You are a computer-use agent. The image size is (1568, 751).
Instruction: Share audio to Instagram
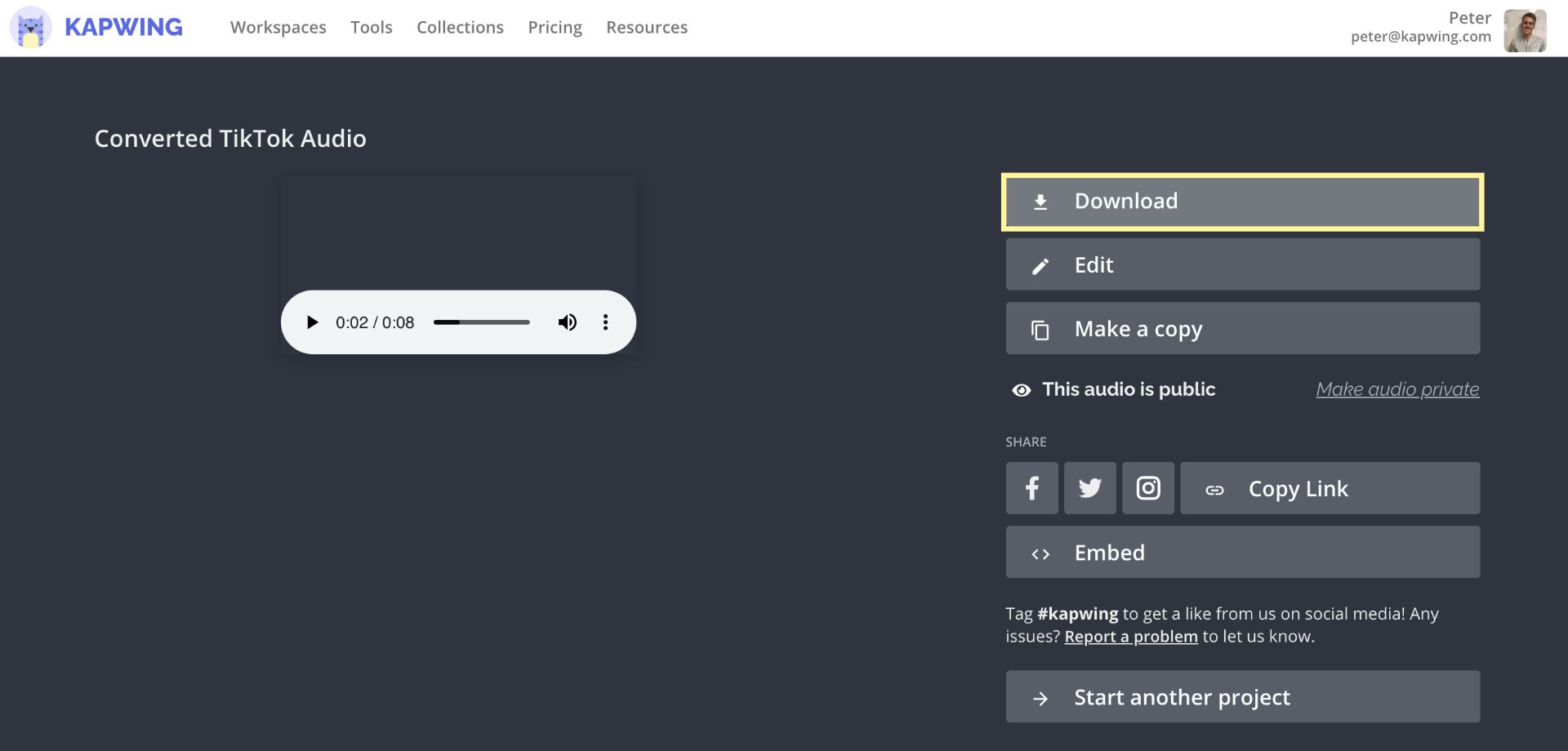click(x=1147, y=488)
